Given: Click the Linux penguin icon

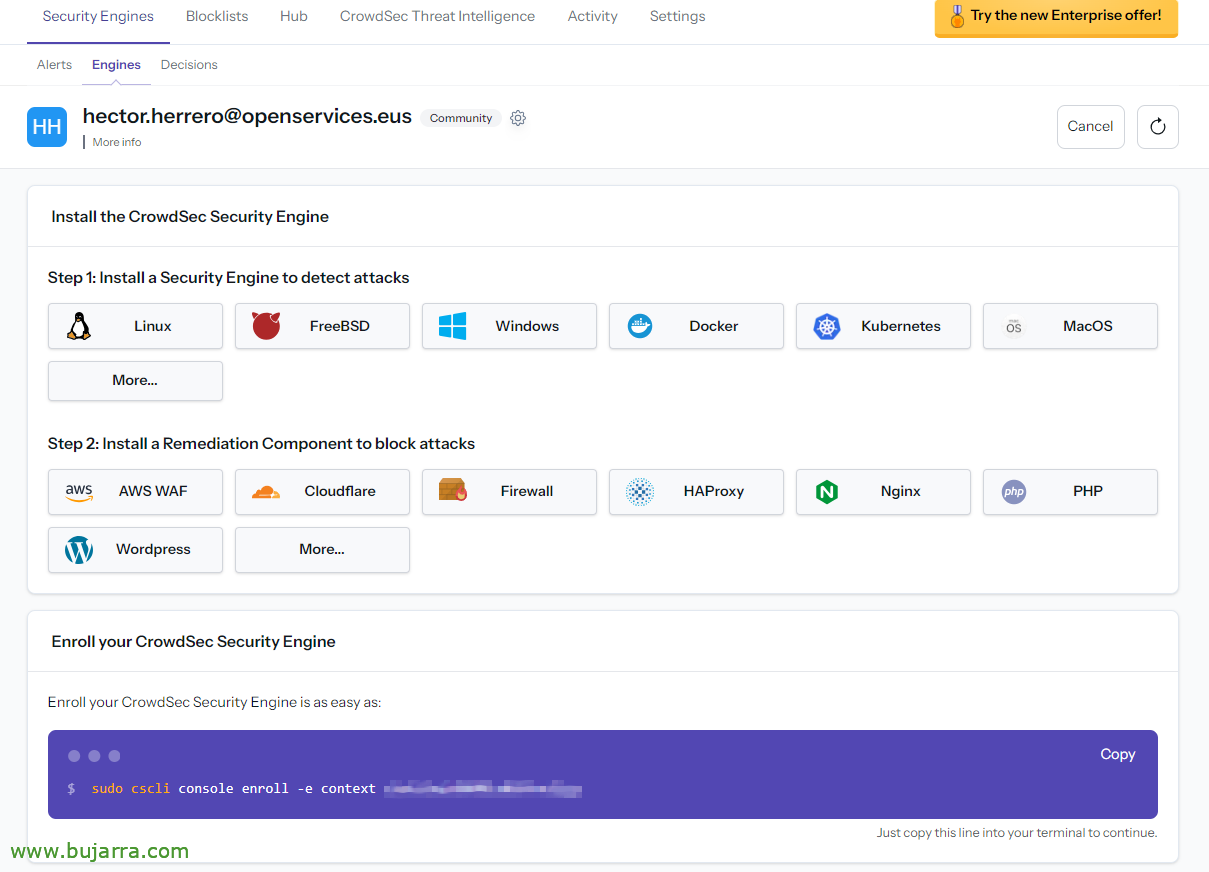Looking at the screenshot, I should coord(79,326).
